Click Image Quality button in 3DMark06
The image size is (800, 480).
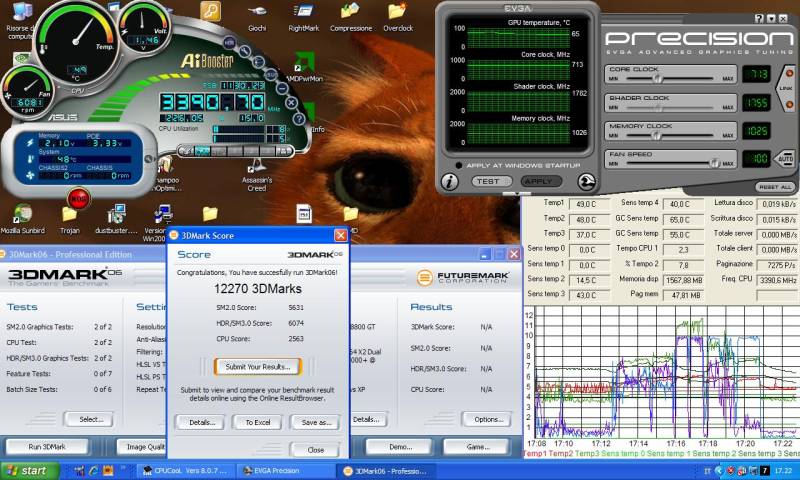coord(142,447)
